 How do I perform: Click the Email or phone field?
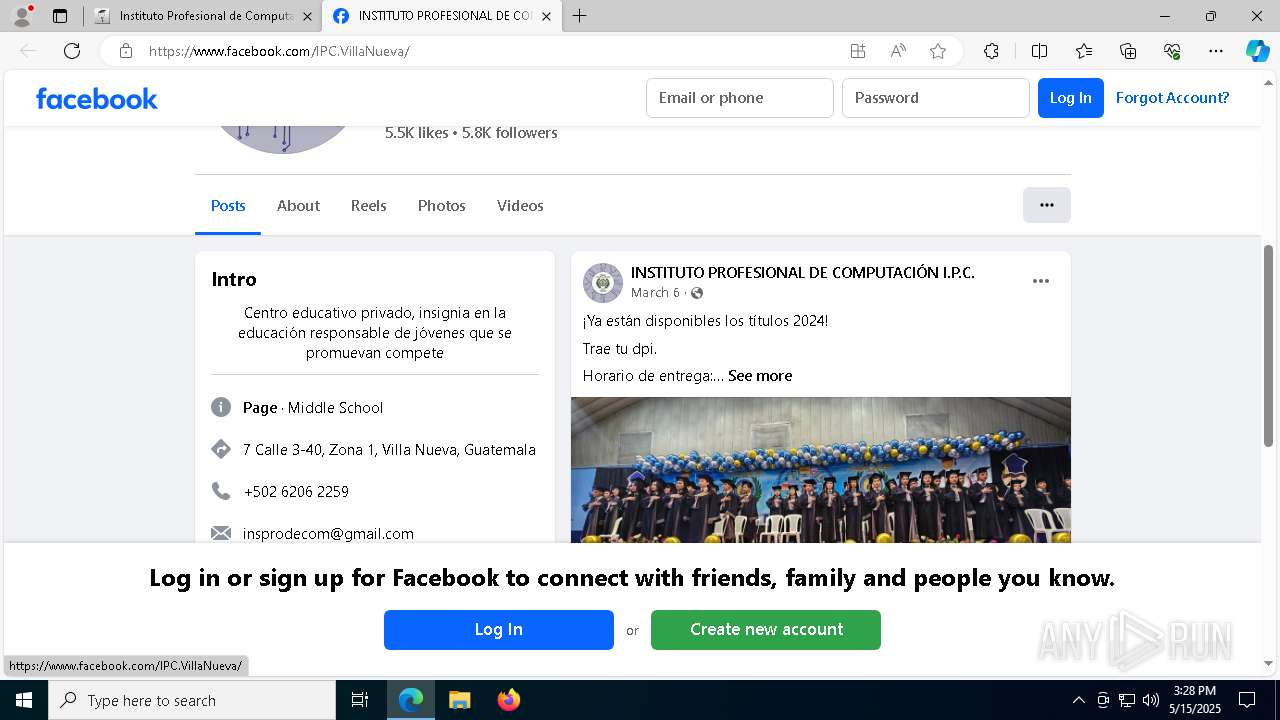point(740,98)
